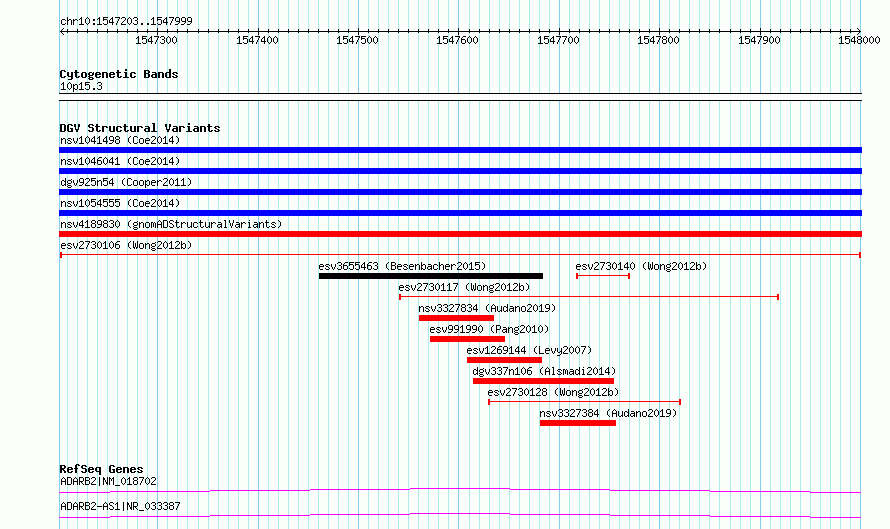
Task: Click the nsv1046041 (Coe2014) label
Action: coord(120,161)
